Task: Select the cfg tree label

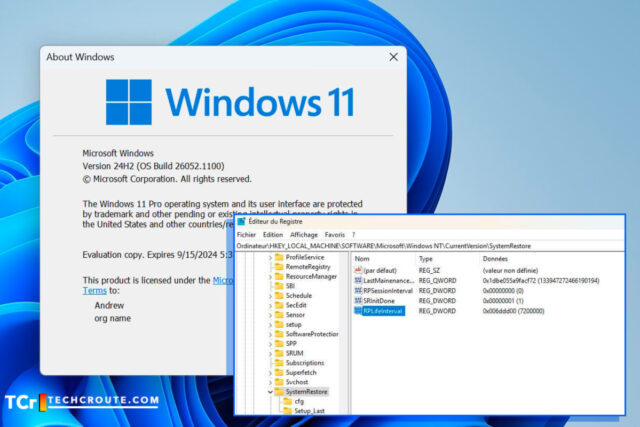Action: [x=299, y=401]
